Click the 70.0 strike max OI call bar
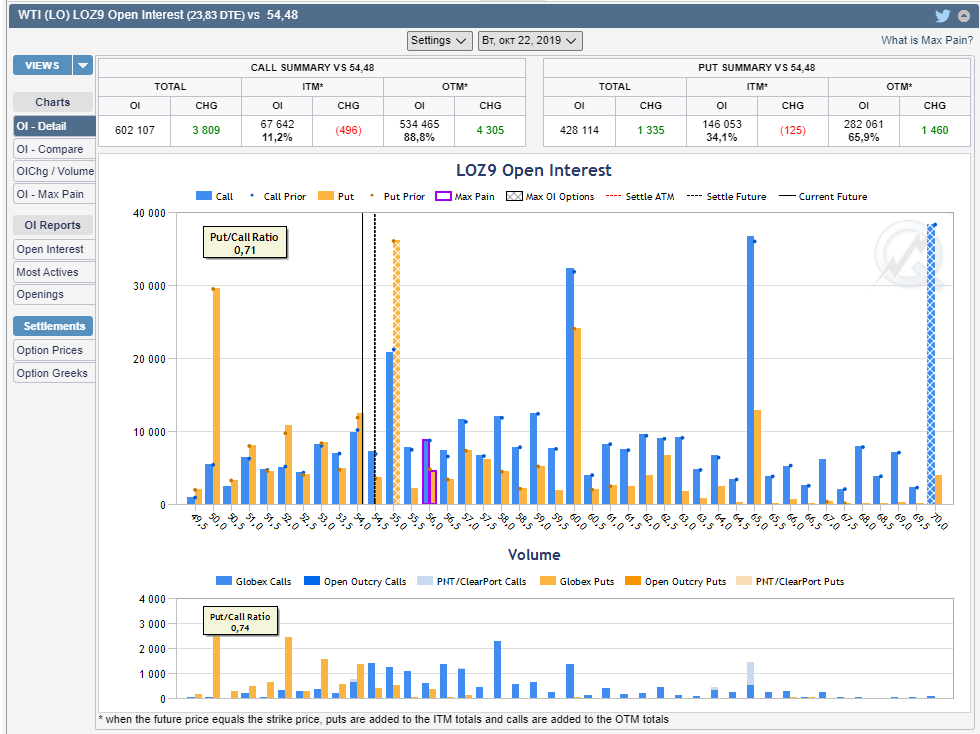This screenshot has height=734, width=980. 931,365
